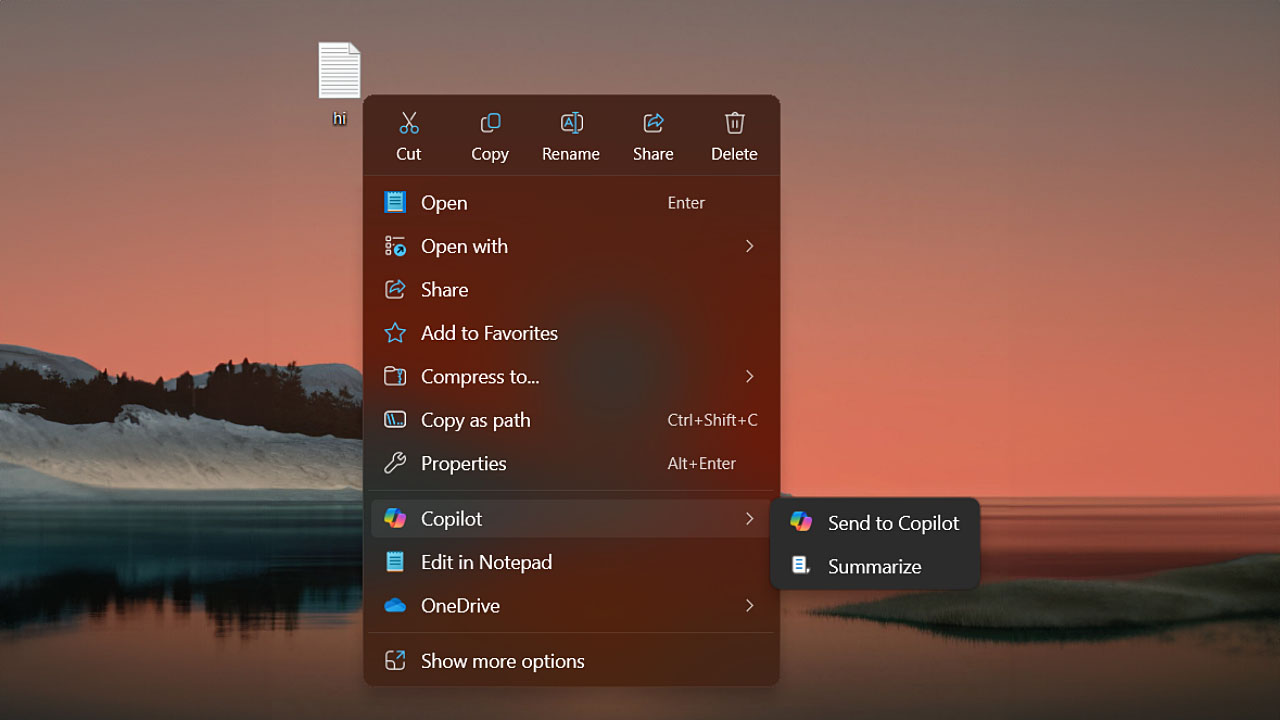This screenshot has width=1280, height=720.
Task: Choose Summarize in Copilot submenu
Action: click(x=874, y=566)
